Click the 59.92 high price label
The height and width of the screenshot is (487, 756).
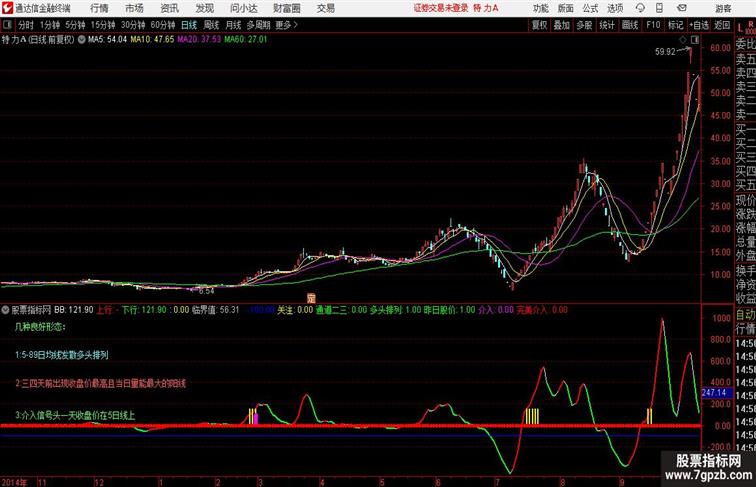point(665,52)
